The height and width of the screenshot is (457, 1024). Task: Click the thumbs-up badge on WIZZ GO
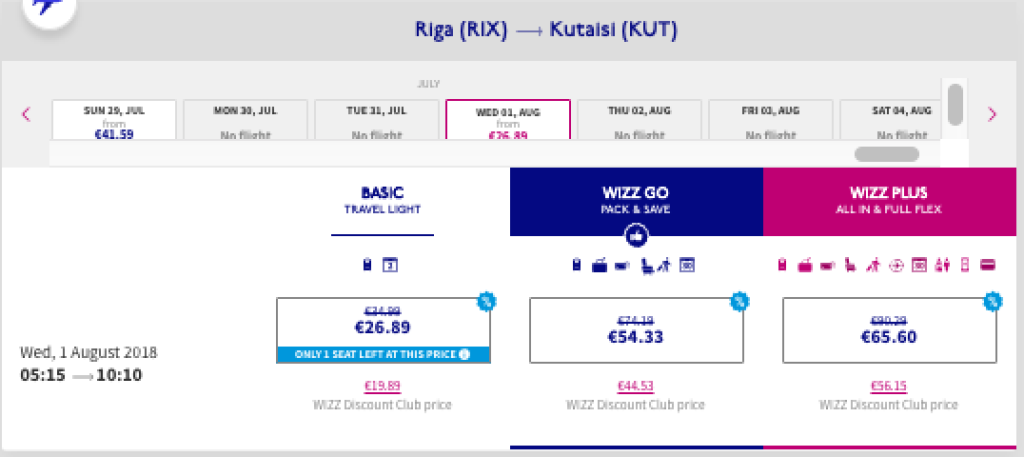[636, 235]
